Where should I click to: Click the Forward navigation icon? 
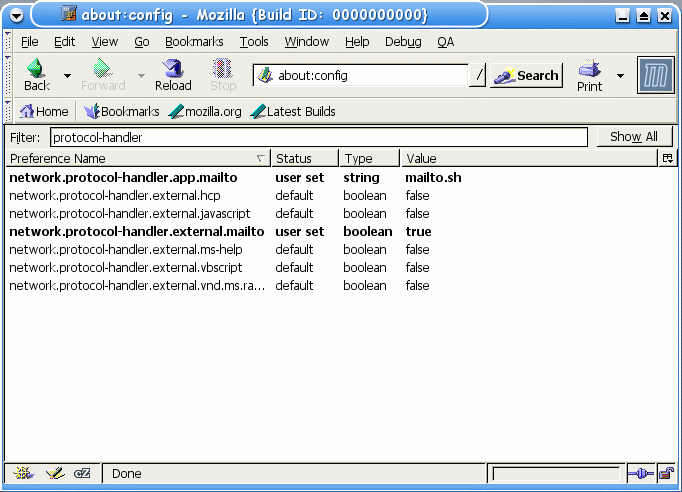click(103, 75)
